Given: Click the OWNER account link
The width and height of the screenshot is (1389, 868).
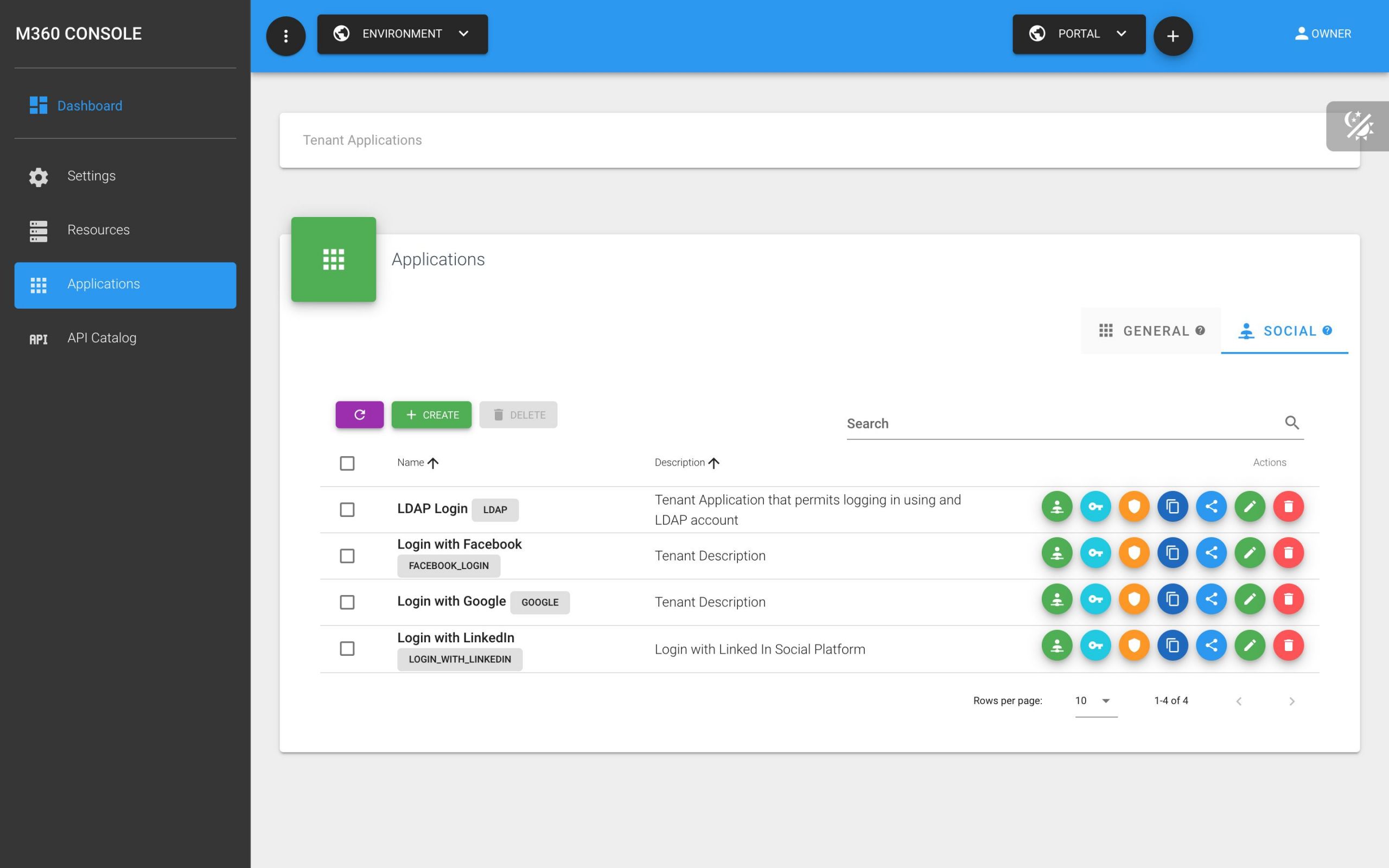Looking at the screenshot, I should click(x=1322, y=34).
